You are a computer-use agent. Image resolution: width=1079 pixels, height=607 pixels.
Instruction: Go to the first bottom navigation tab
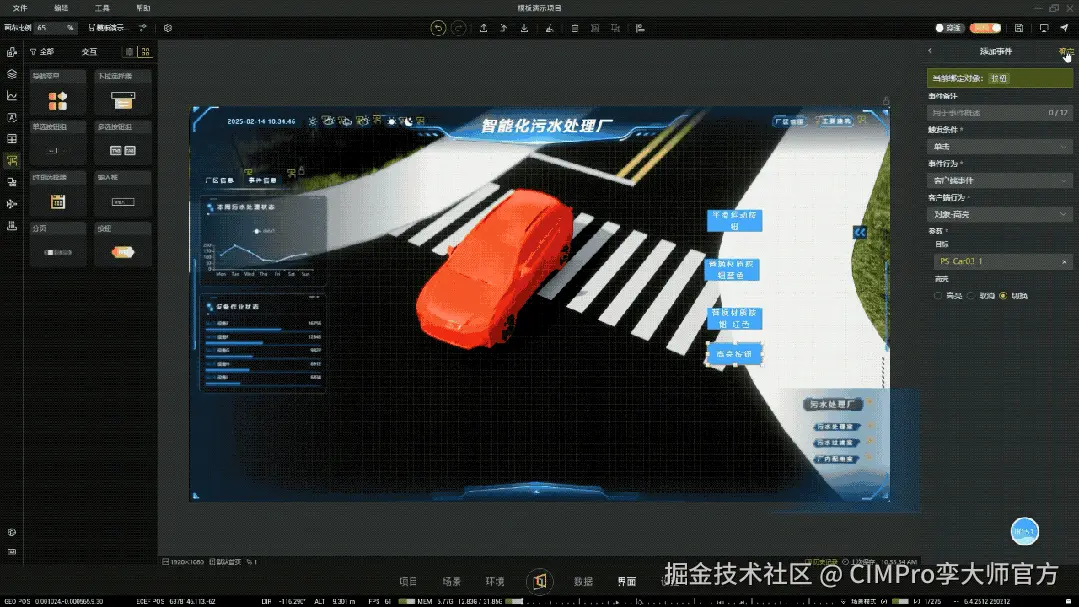click(408, 582)
